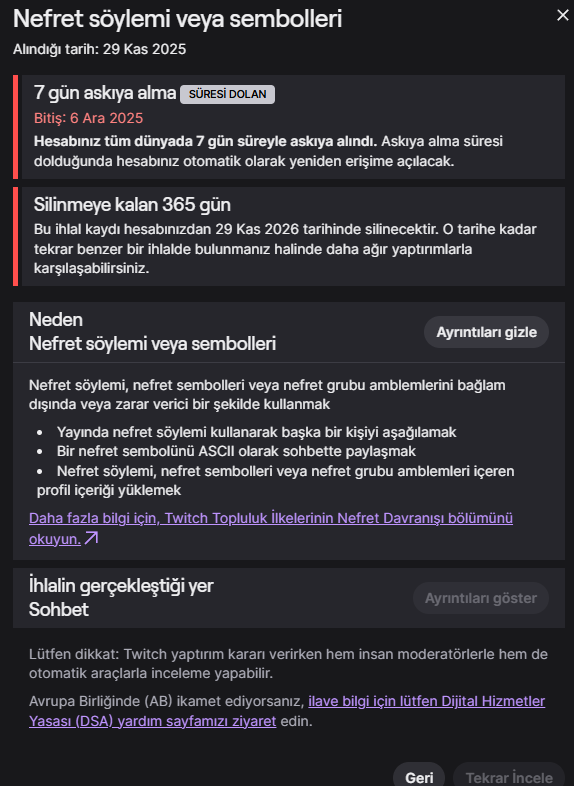Click the bullet about ASCII nefret sembolü
This screenshot has width=574, height=786.
(x=236, y=451)
